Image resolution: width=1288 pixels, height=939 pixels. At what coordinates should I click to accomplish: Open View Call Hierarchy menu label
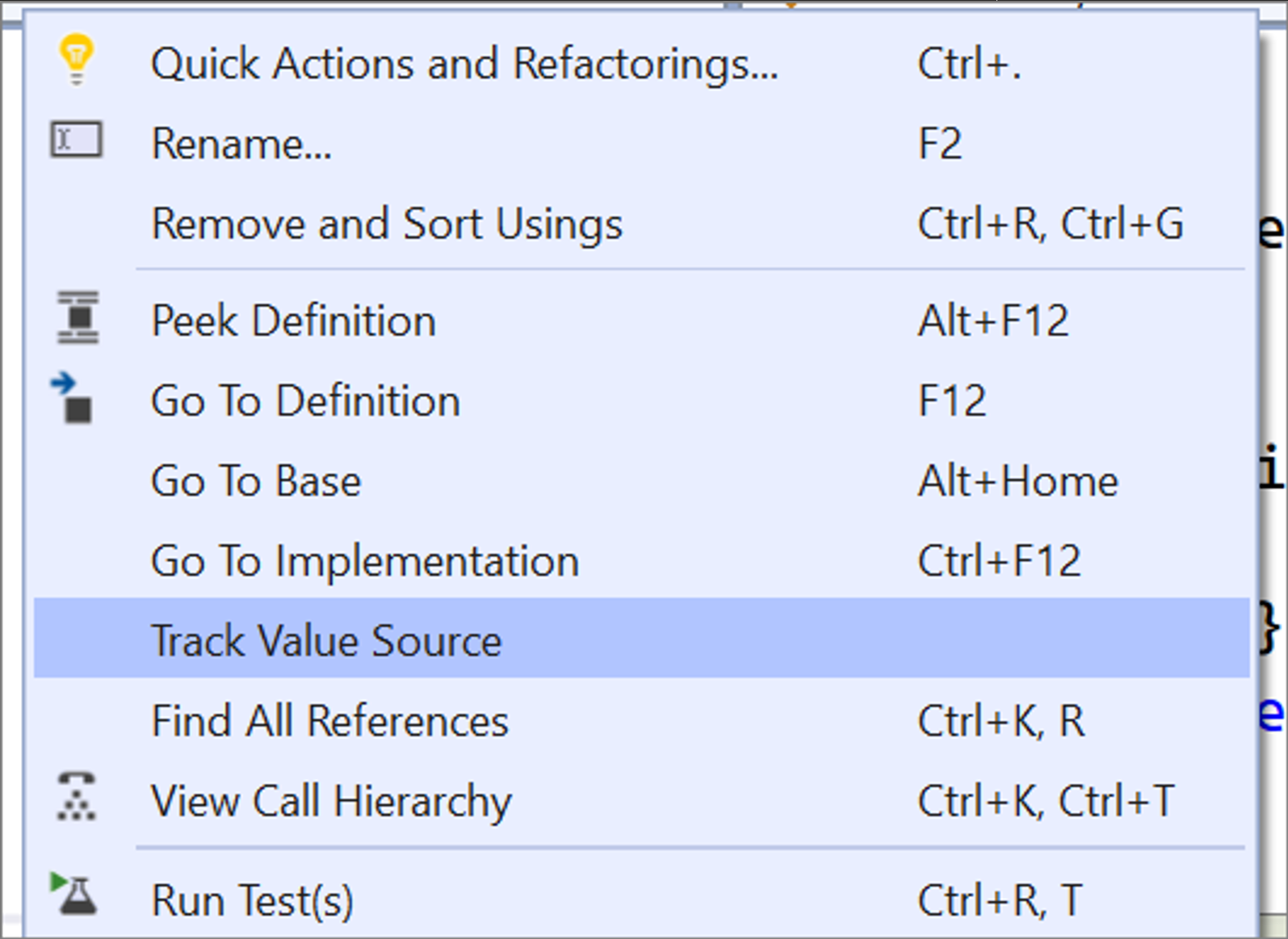(331, 801)
